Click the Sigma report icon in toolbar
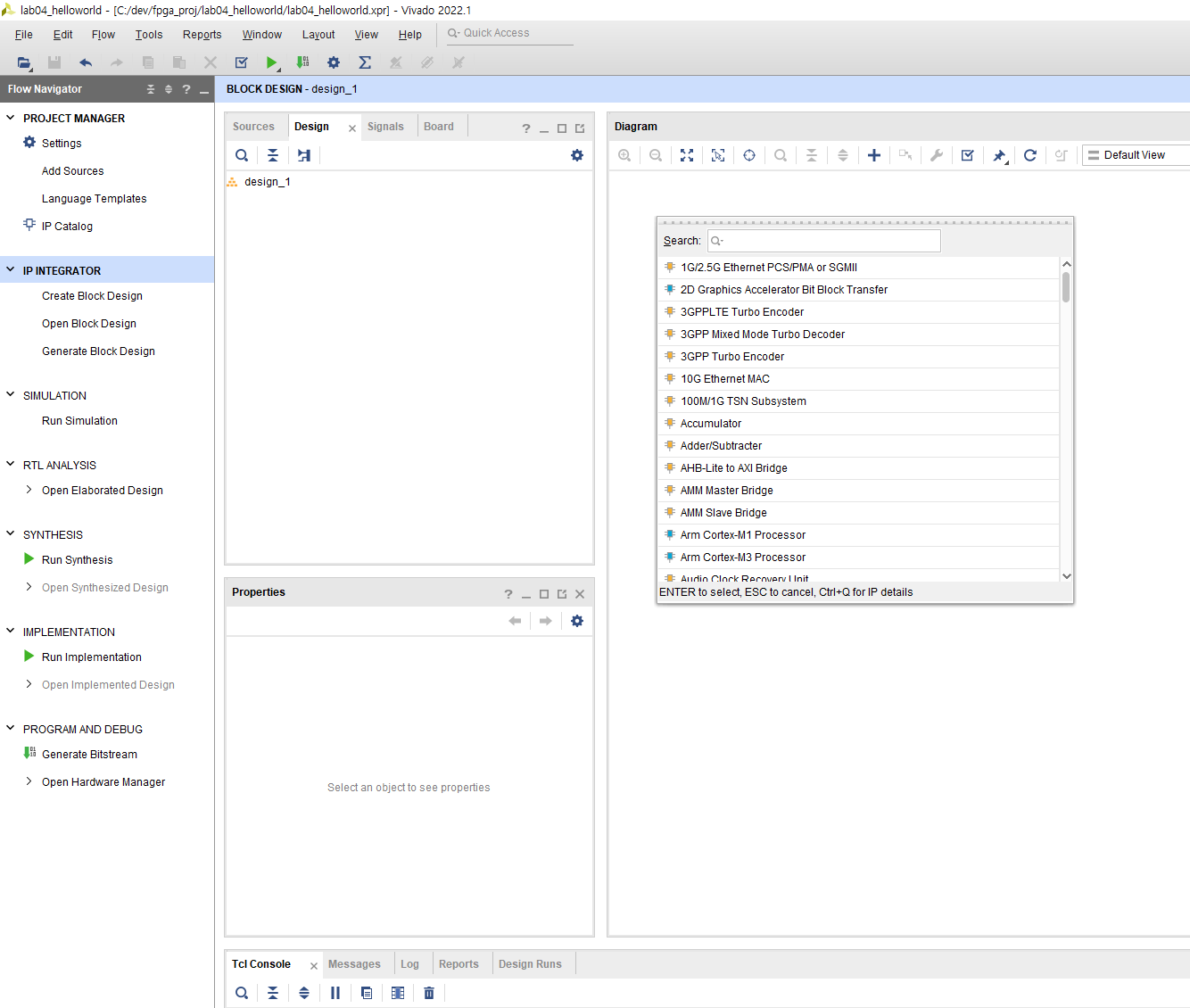Viewport: 1190px width, 1008px height. coord(365,62)
